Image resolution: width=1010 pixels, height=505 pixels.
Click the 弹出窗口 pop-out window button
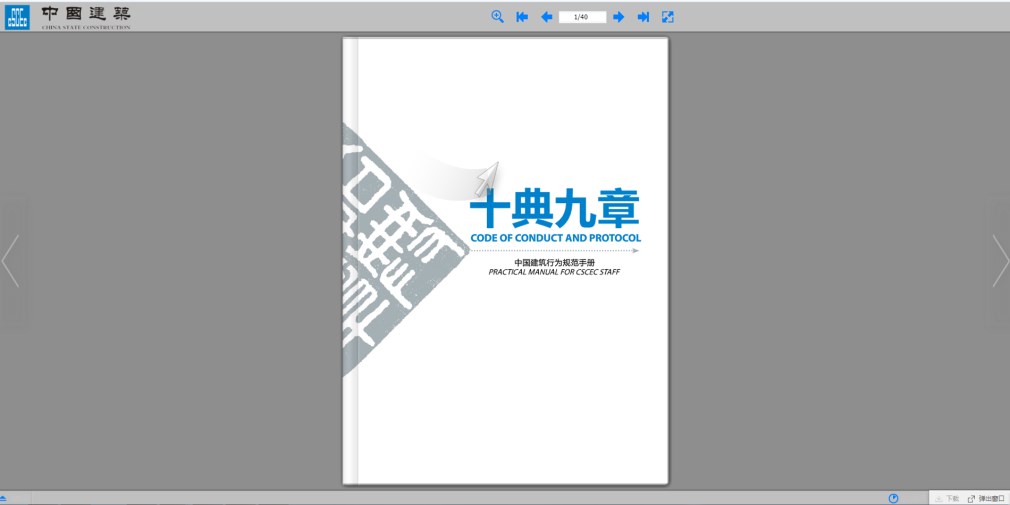click(x=986, y=499)
